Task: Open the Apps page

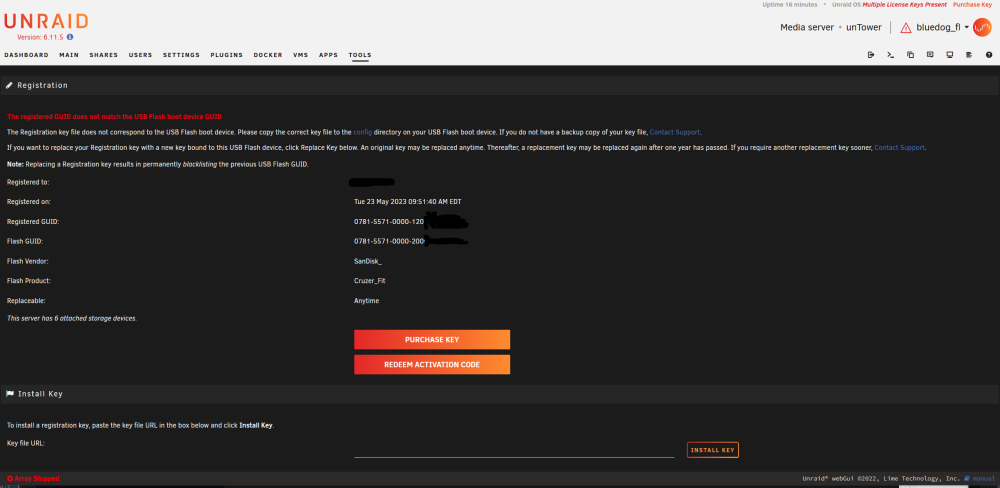Action: [328, 55]
